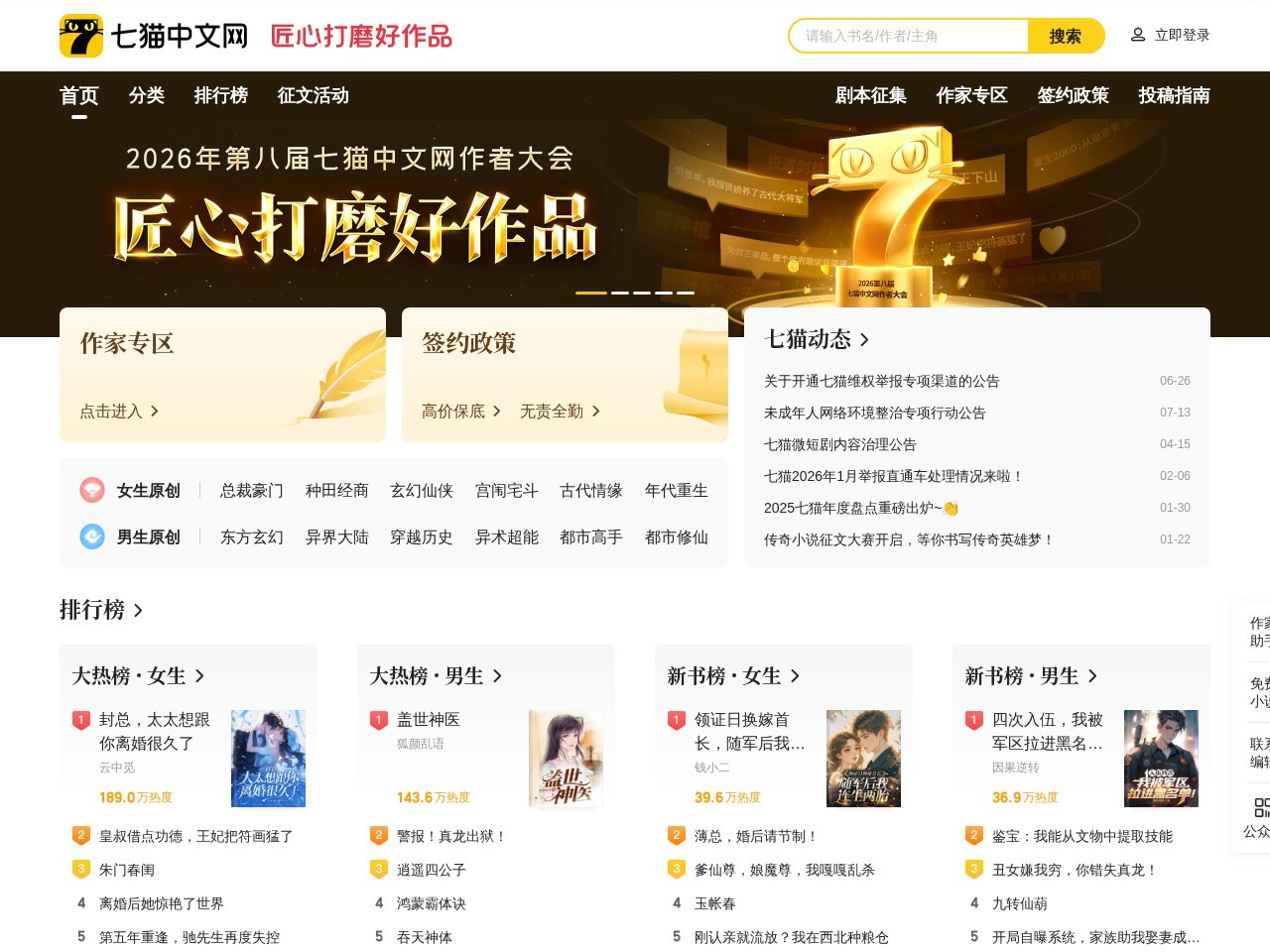The image size is (1270, 952).
Task: Click the book search input field
Action: click(909, 36)
